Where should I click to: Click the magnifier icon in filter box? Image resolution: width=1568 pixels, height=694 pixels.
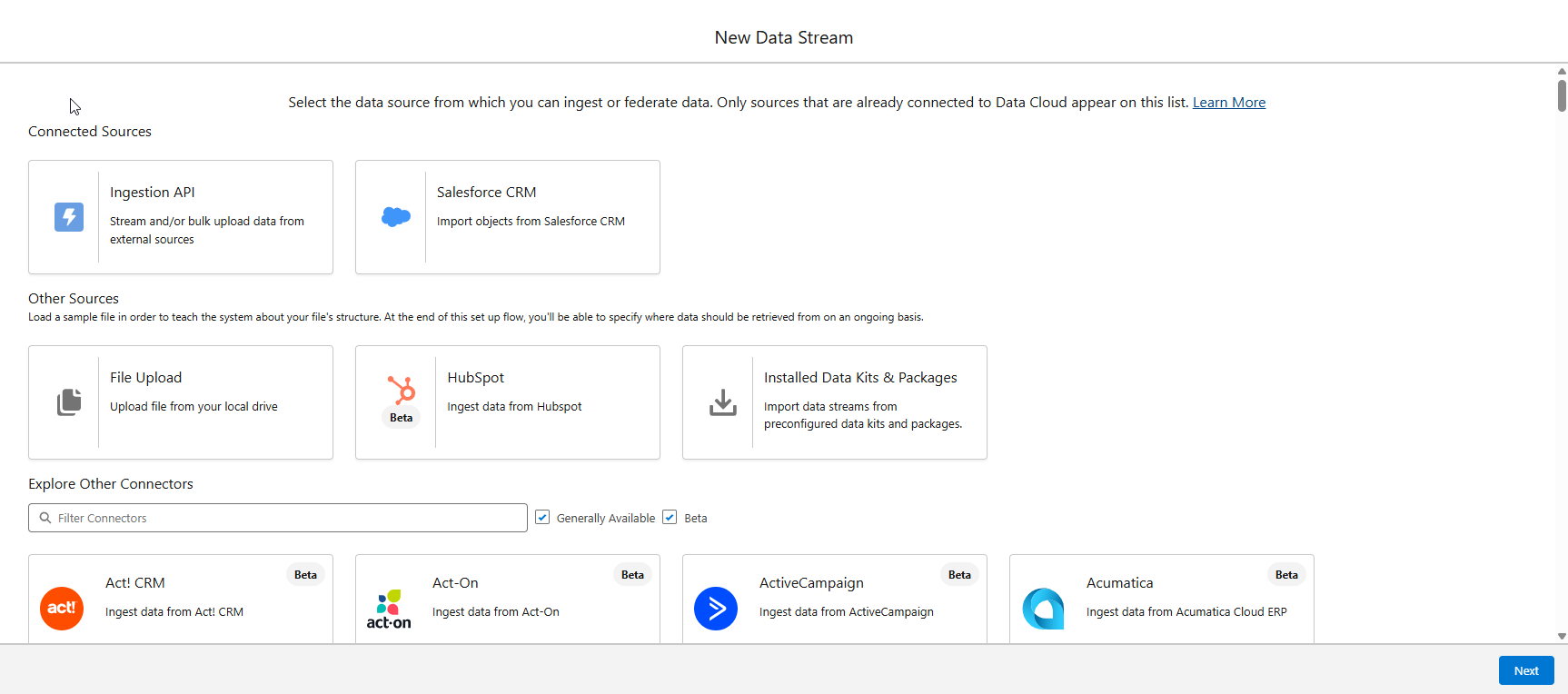pos(45,518)
